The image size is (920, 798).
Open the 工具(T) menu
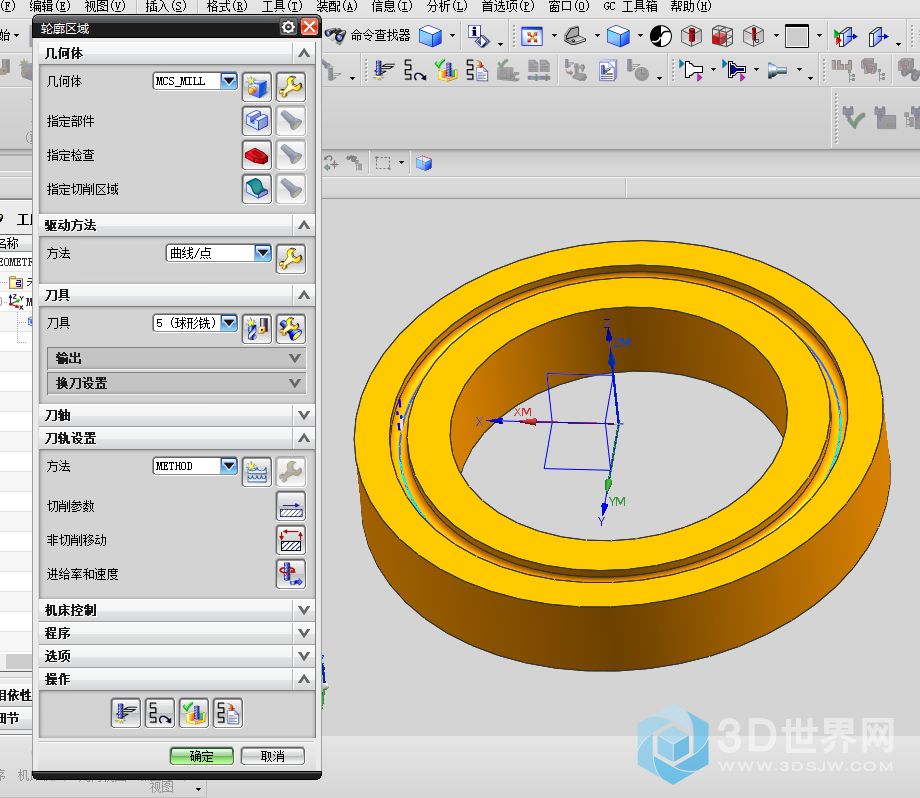point(282,6)
